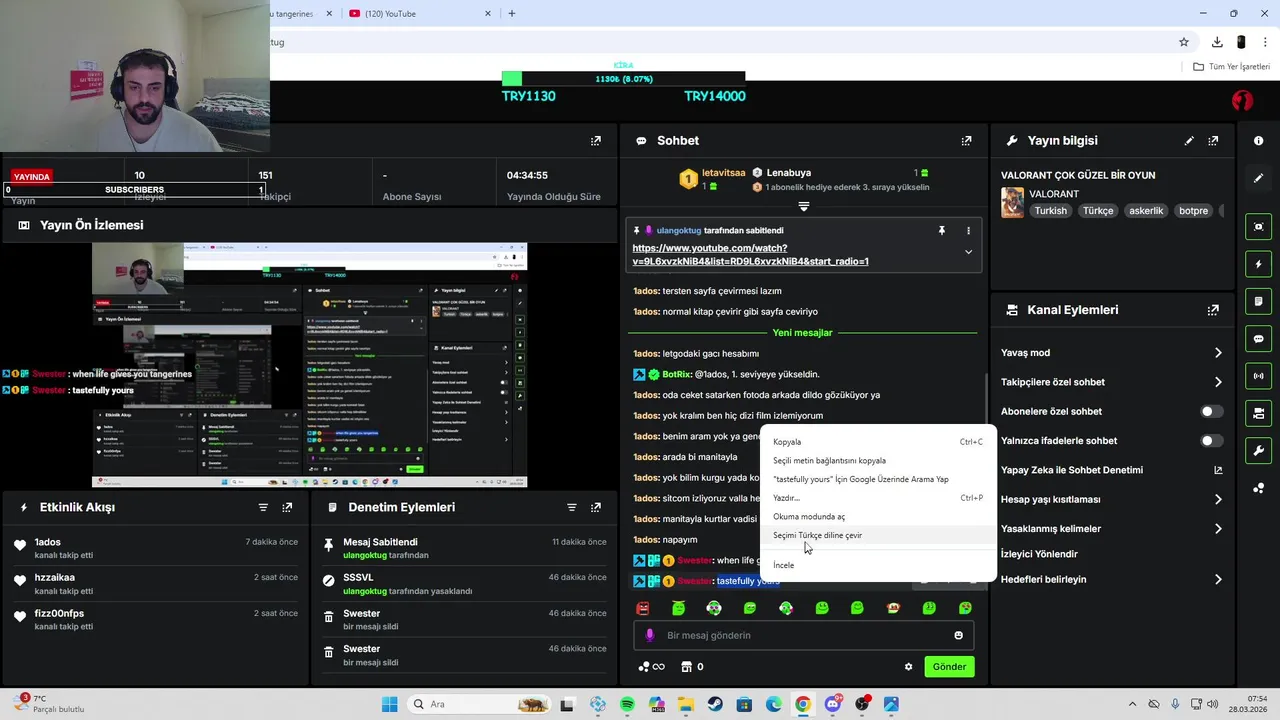Toggle the camera panel icon in the sidebar
Viewport: 1280px width, 720px height.
point(1258,413)
